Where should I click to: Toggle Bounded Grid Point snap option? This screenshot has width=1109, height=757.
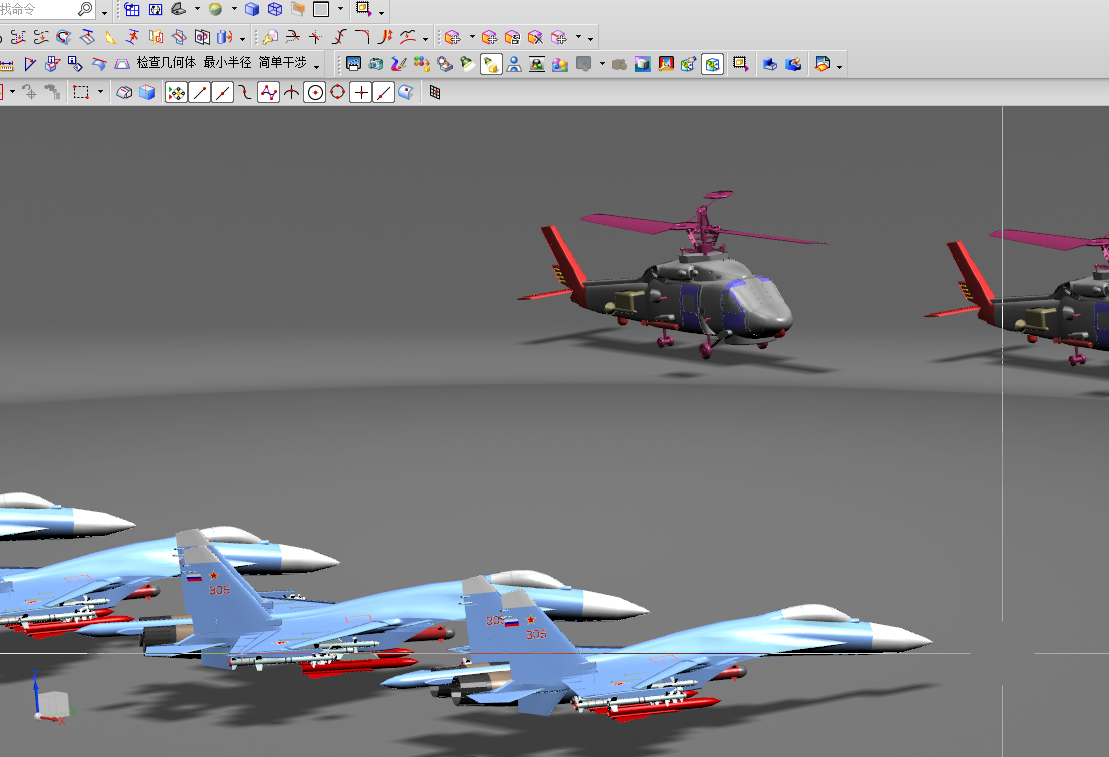[x=435, y=93]
